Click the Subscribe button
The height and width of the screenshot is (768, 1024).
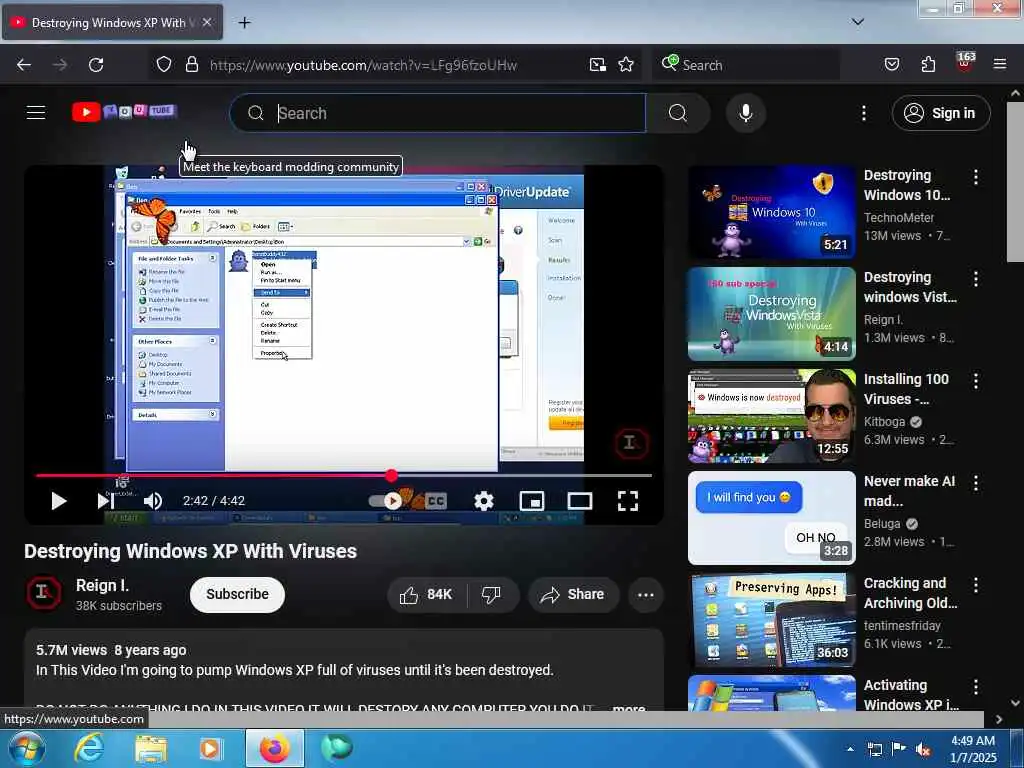(237, 594)
